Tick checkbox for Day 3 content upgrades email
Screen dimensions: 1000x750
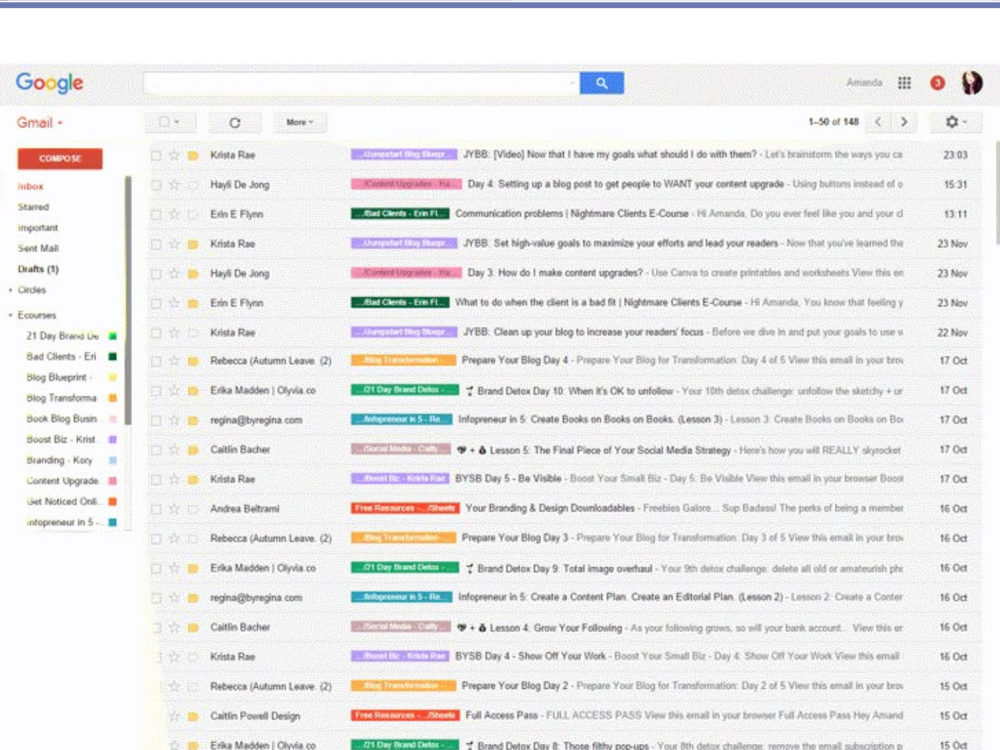pos(156,273)
